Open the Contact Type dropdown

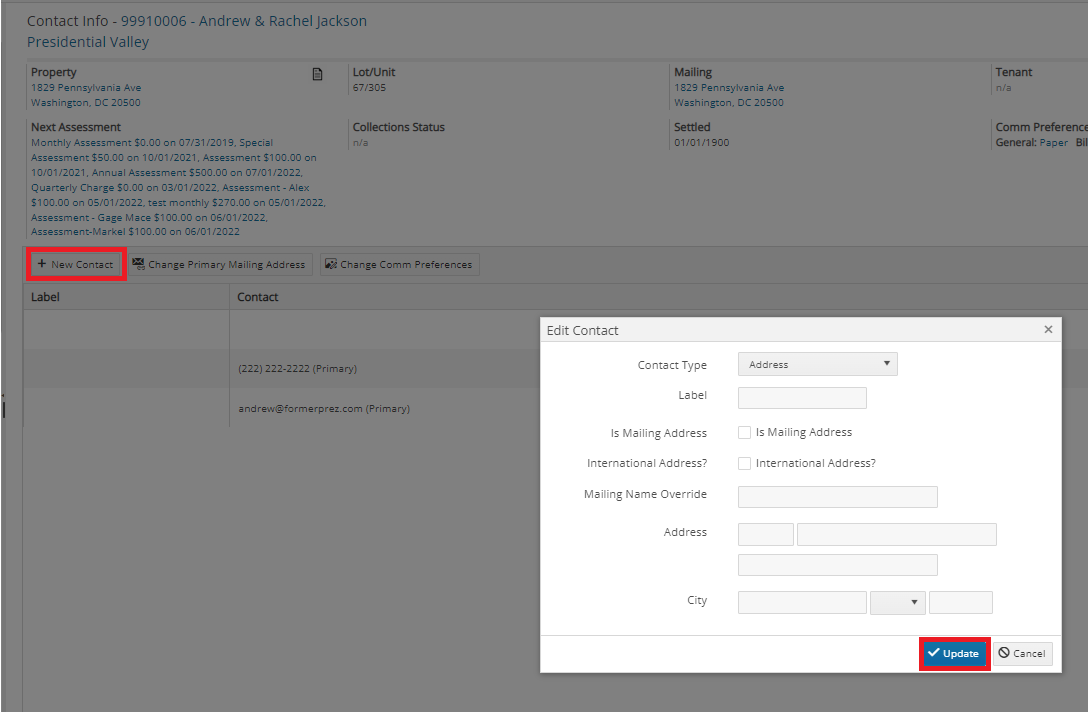pos(817,364)
